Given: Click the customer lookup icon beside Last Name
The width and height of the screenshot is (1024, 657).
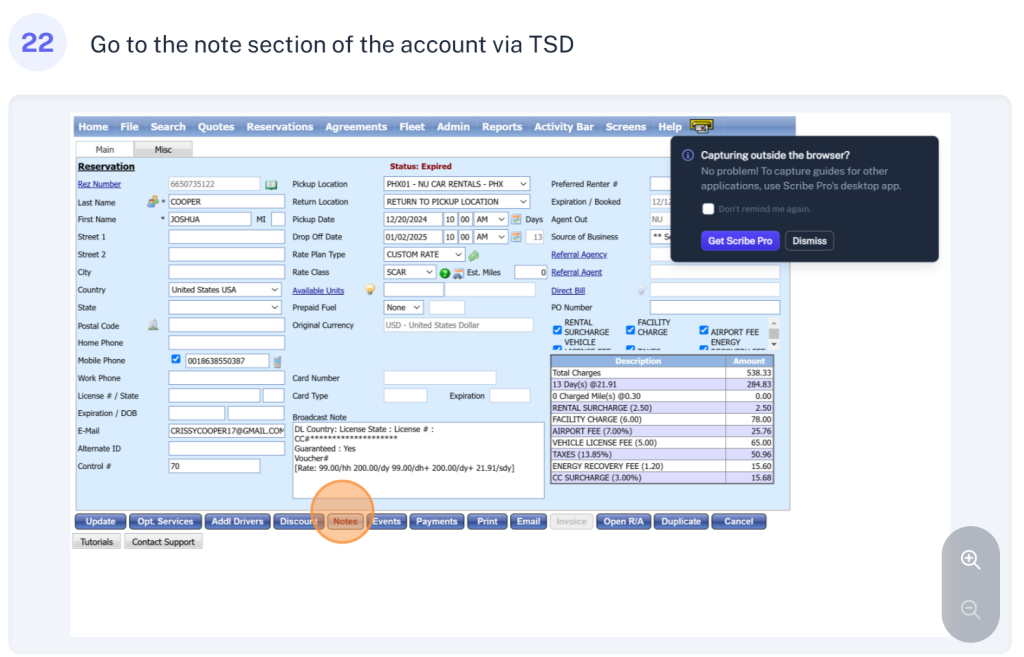Looking at the screenshot, I should tap(153, 201).
